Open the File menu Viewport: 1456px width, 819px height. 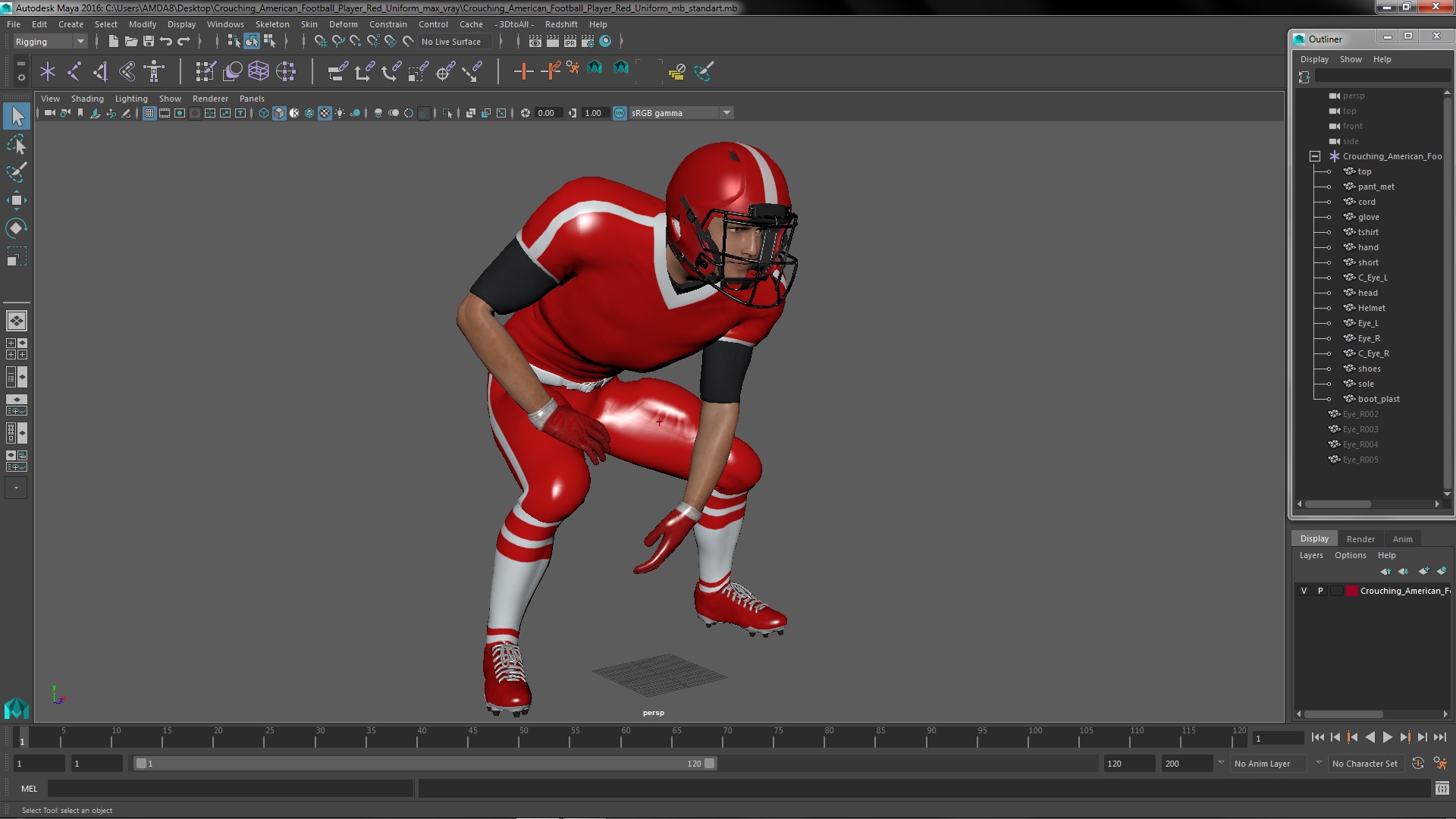click(14, 24)
